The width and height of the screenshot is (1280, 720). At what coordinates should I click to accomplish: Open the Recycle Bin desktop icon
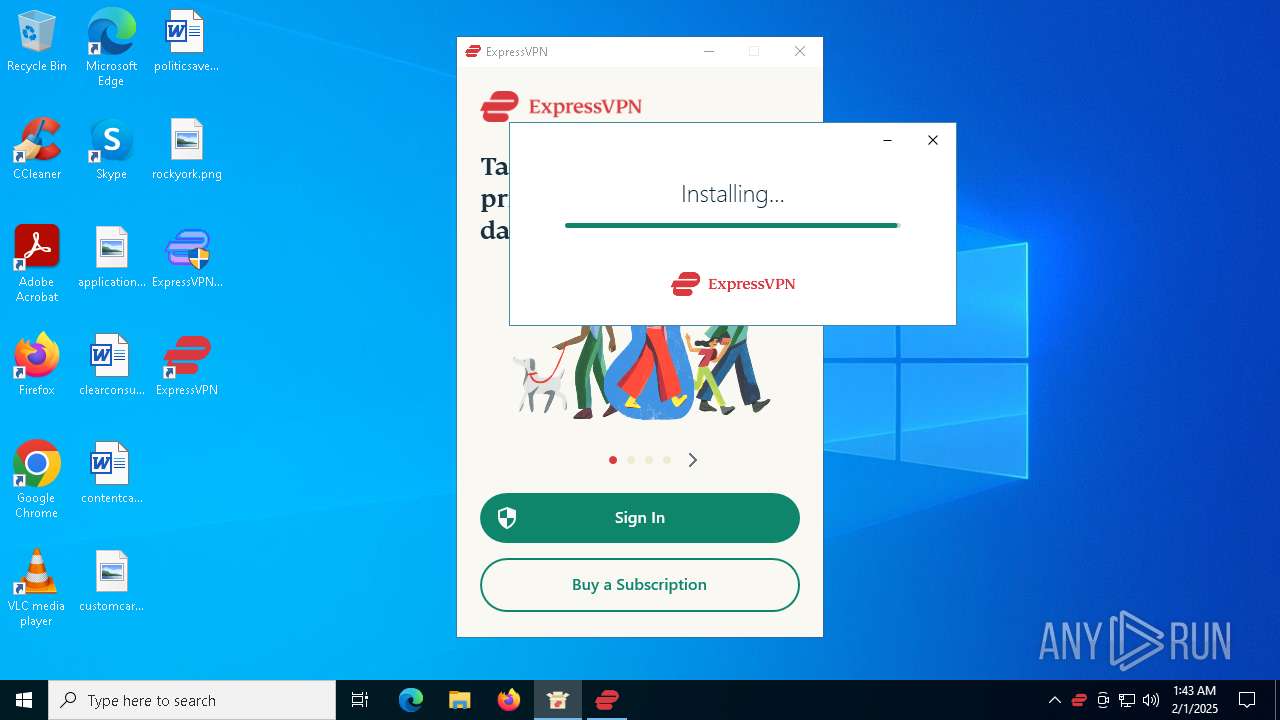37,41
